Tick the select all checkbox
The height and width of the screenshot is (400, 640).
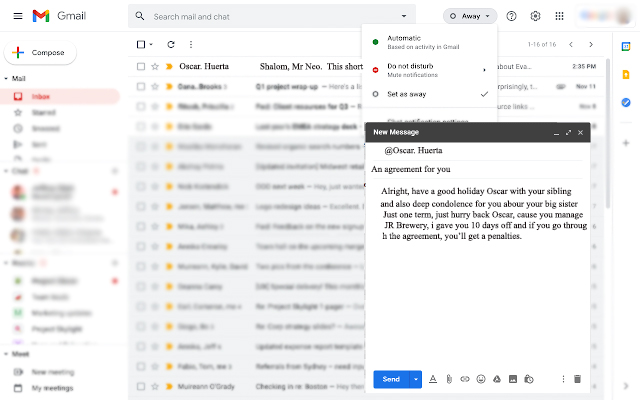coord(141,44)
